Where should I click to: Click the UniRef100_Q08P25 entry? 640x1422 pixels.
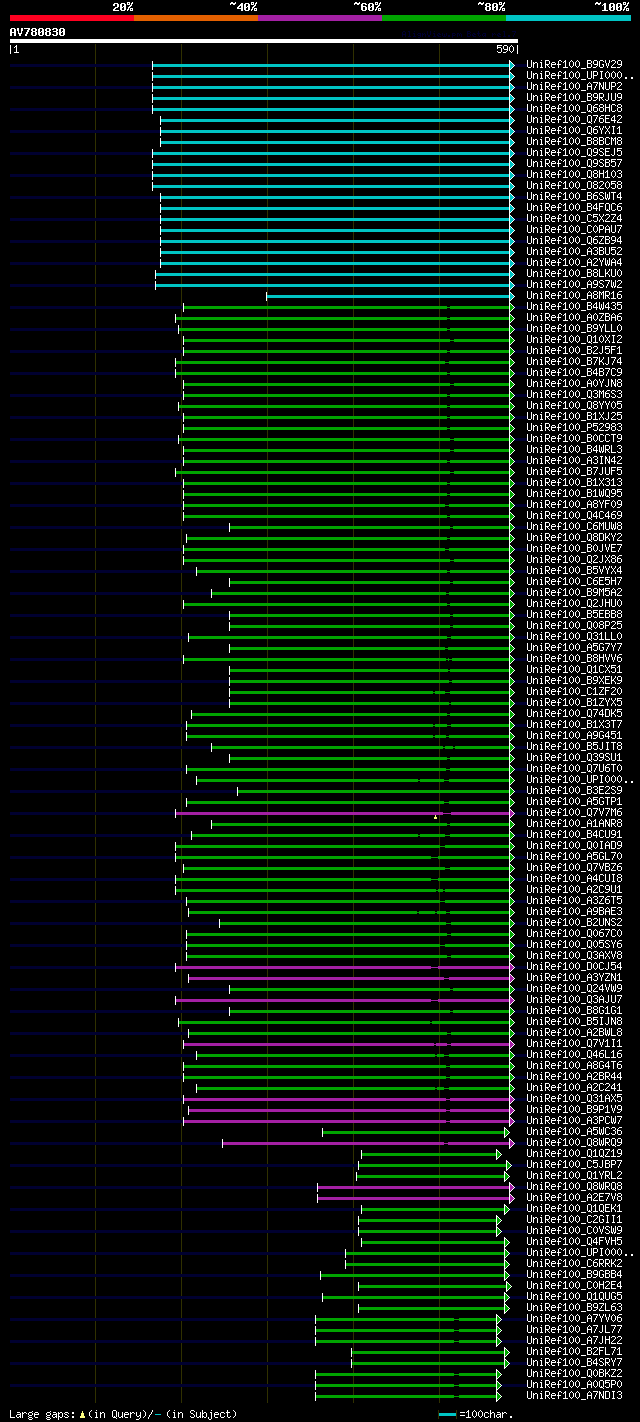pos(575,625)
